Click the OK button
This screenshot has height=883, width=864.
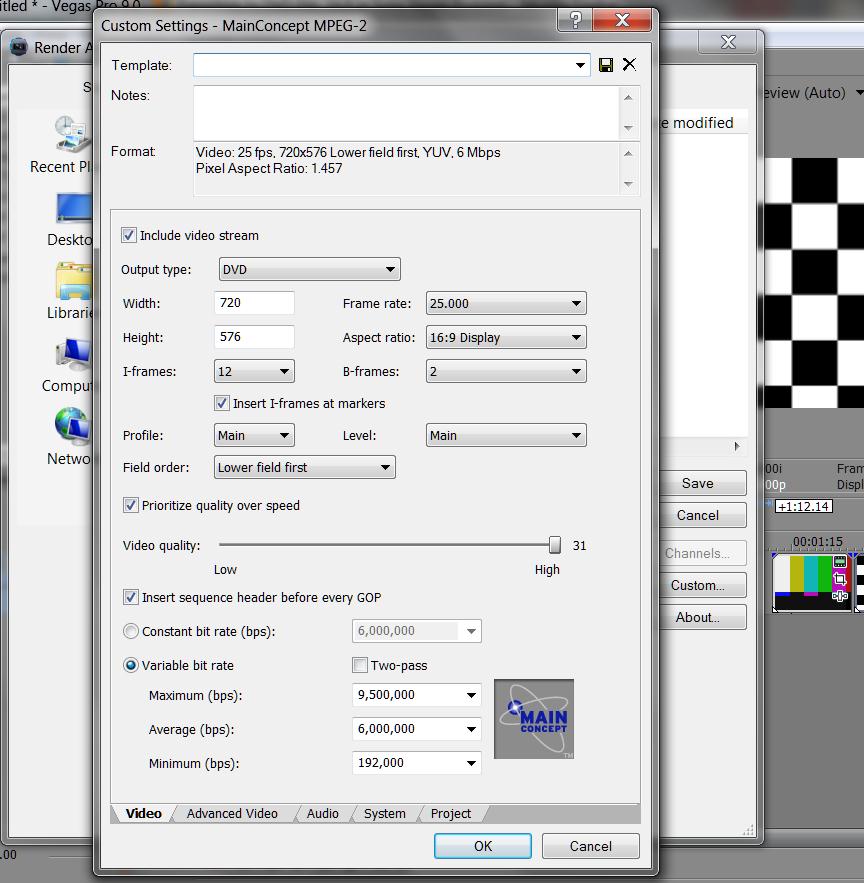[482, 846]
